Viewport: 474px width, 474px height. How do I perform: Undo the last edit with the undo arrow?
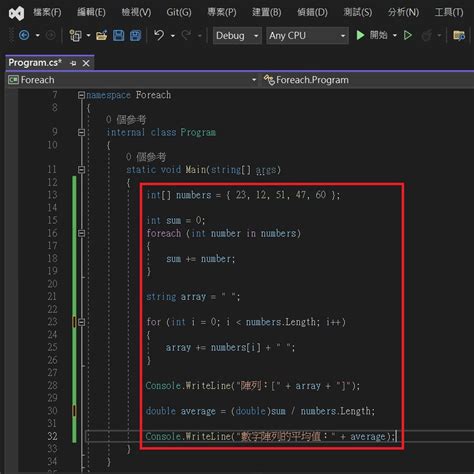[159, 35]
